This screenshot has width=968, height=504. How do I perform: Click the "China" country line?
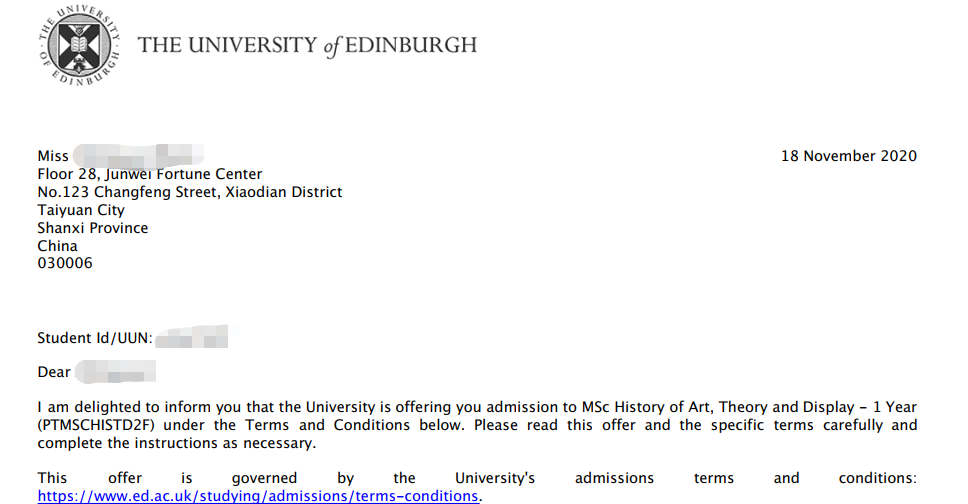coord(57,246)
